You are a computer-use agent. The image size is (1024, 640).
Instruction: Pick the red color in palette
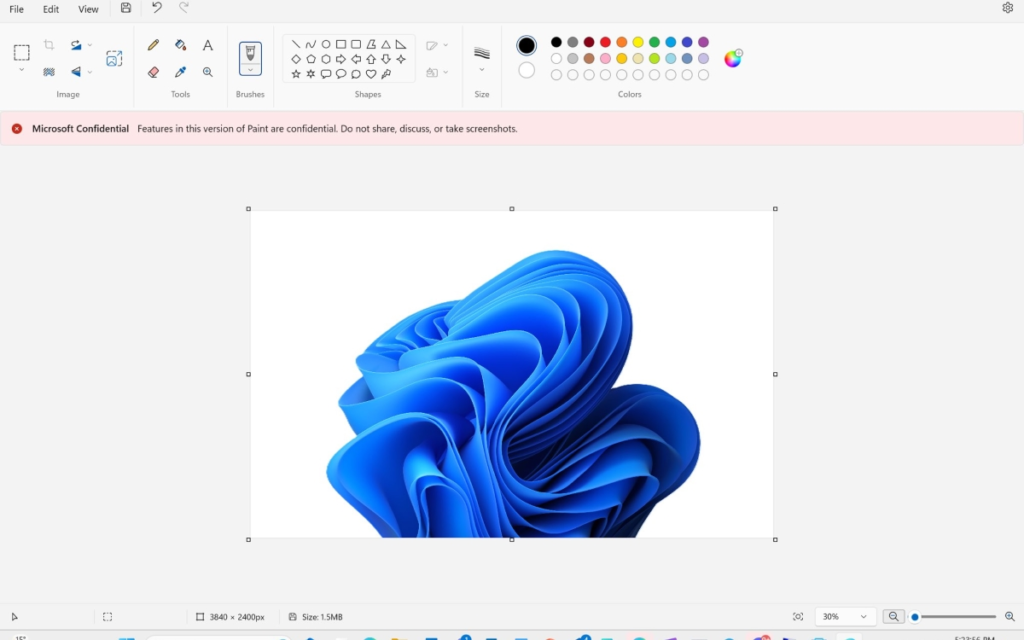pos(605,42)
